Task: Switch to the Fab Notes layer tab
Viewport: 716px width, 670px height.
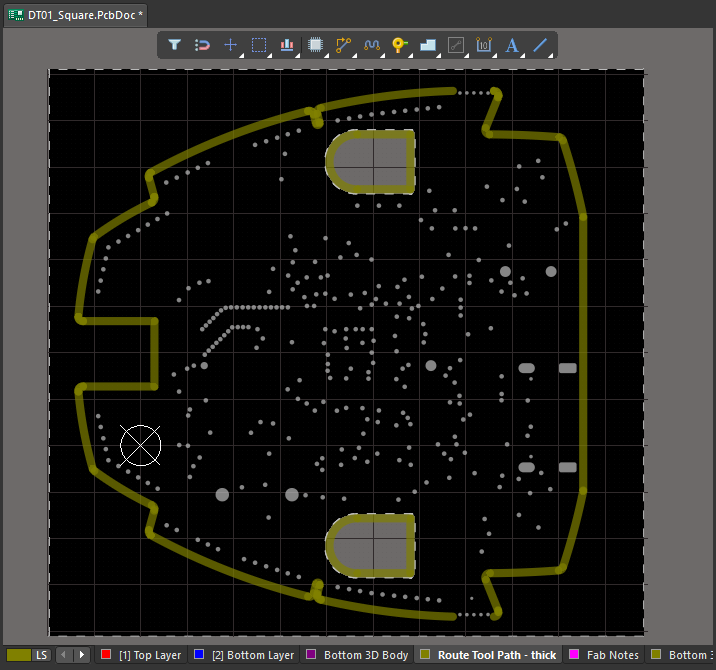Action: (x=603, y=655)
